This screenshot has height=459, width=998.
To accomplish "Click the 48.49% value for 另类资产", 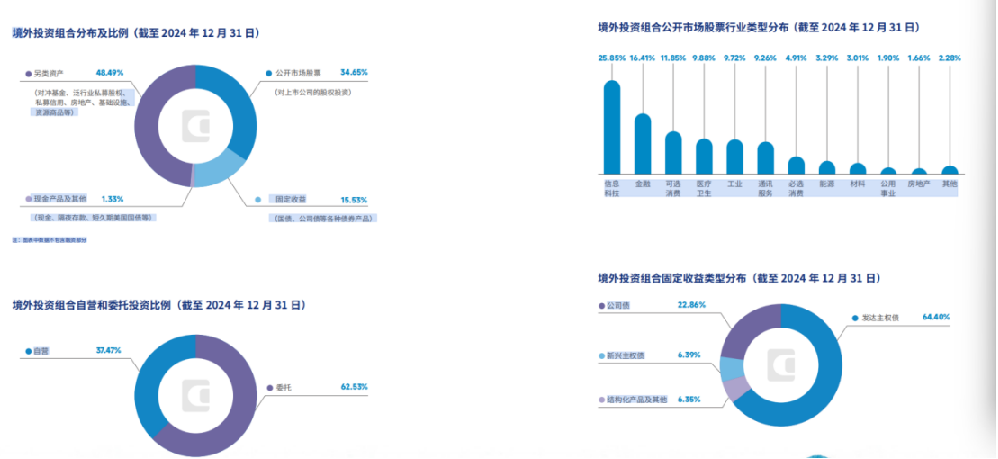I will [x=110, y=73].
